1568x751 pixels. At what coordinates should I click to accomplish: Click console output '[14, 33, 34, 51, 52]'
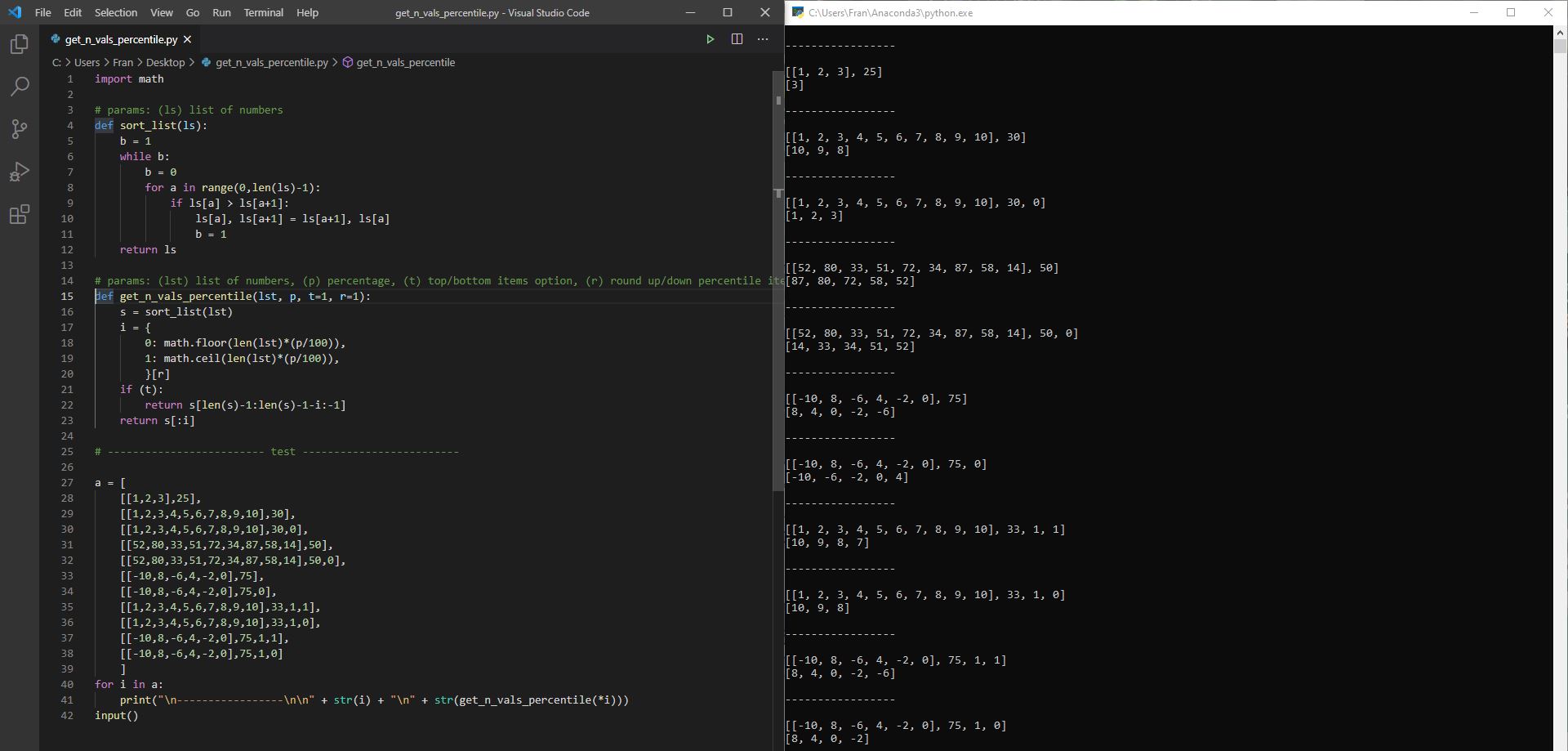pyautogui.click(x=850, y=346)
